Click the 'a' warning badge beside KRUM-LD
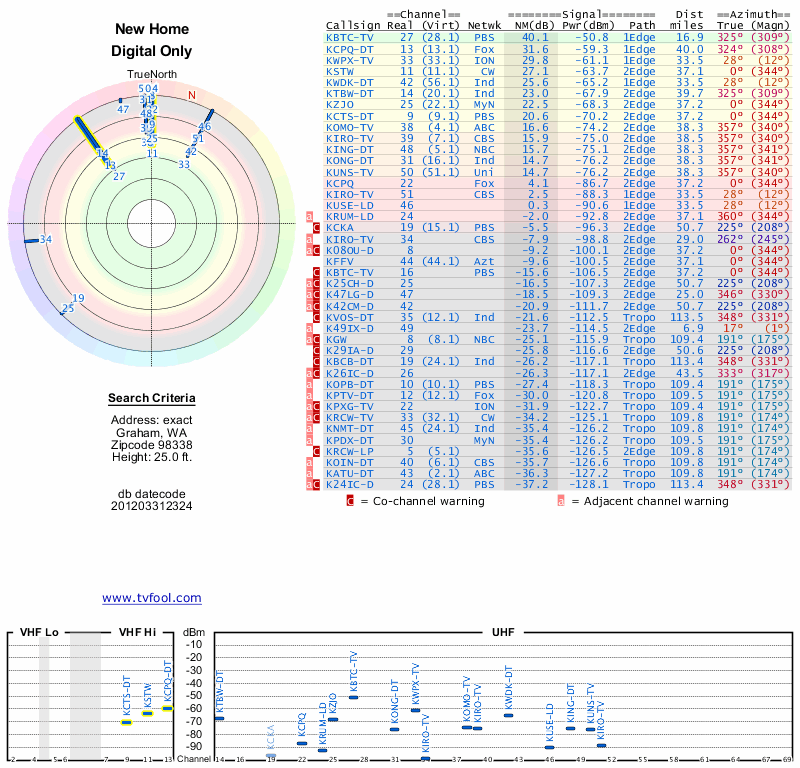800x768 pixels. coord(309,216)
